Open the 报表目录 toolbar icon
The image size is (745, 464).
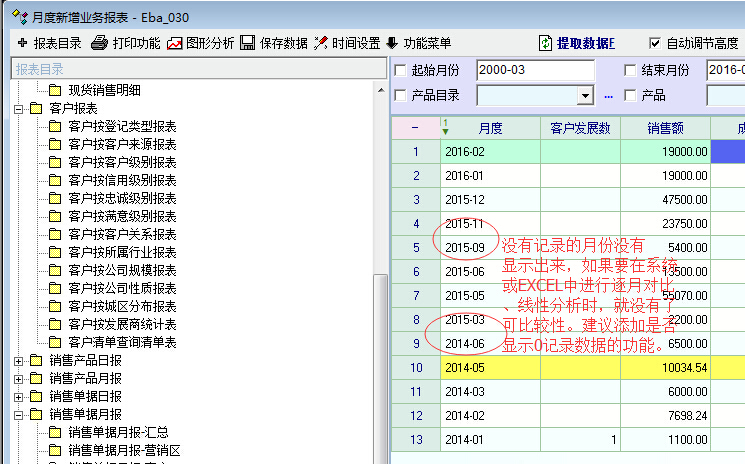[22, 43]
